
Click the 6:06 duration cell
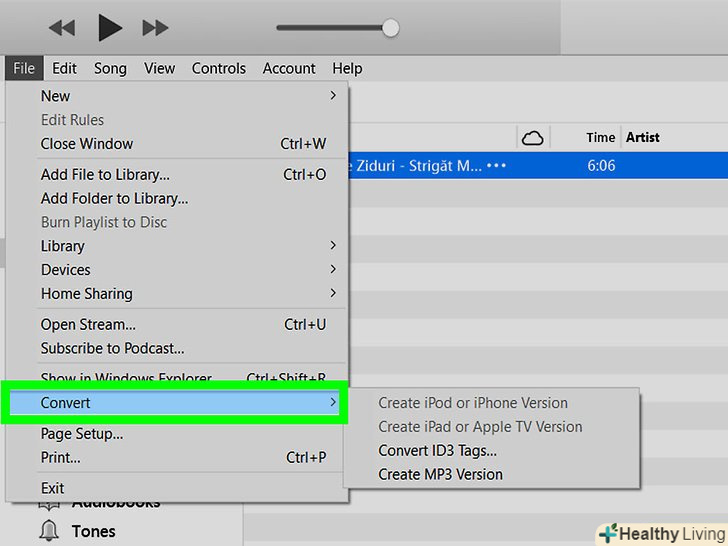601,165
